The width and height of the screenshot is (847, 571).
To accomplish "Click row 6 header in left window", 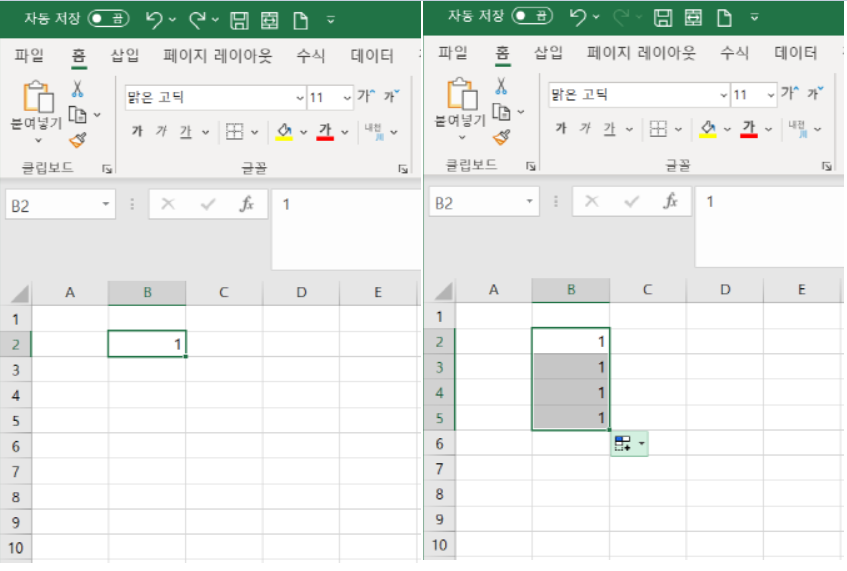I will click(x=16, y=446).
